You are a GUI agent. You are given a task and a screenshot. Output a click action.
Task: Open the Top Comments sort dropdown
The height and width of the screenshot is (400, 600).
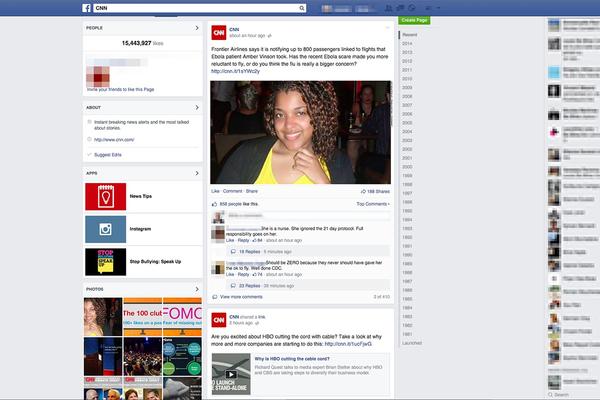(x=372, y=203)
